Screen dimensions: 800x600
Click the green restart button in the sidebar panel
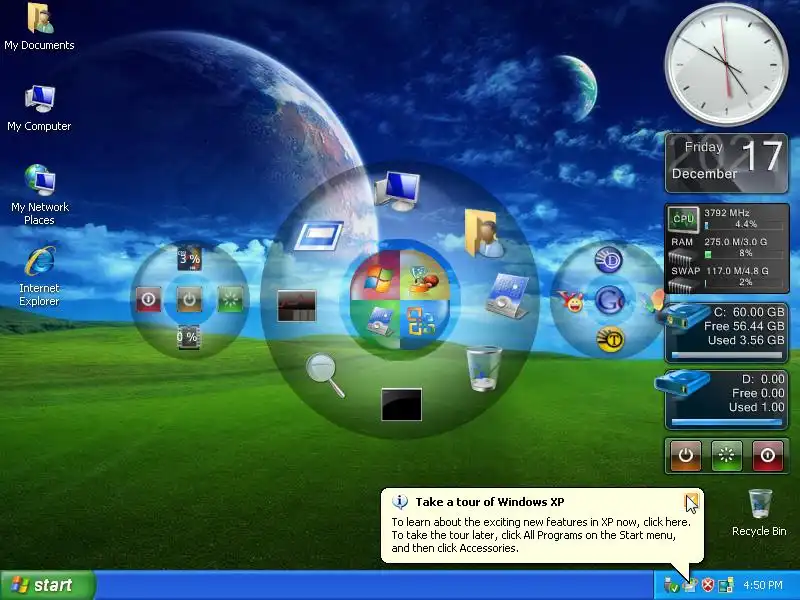[727, 455]
